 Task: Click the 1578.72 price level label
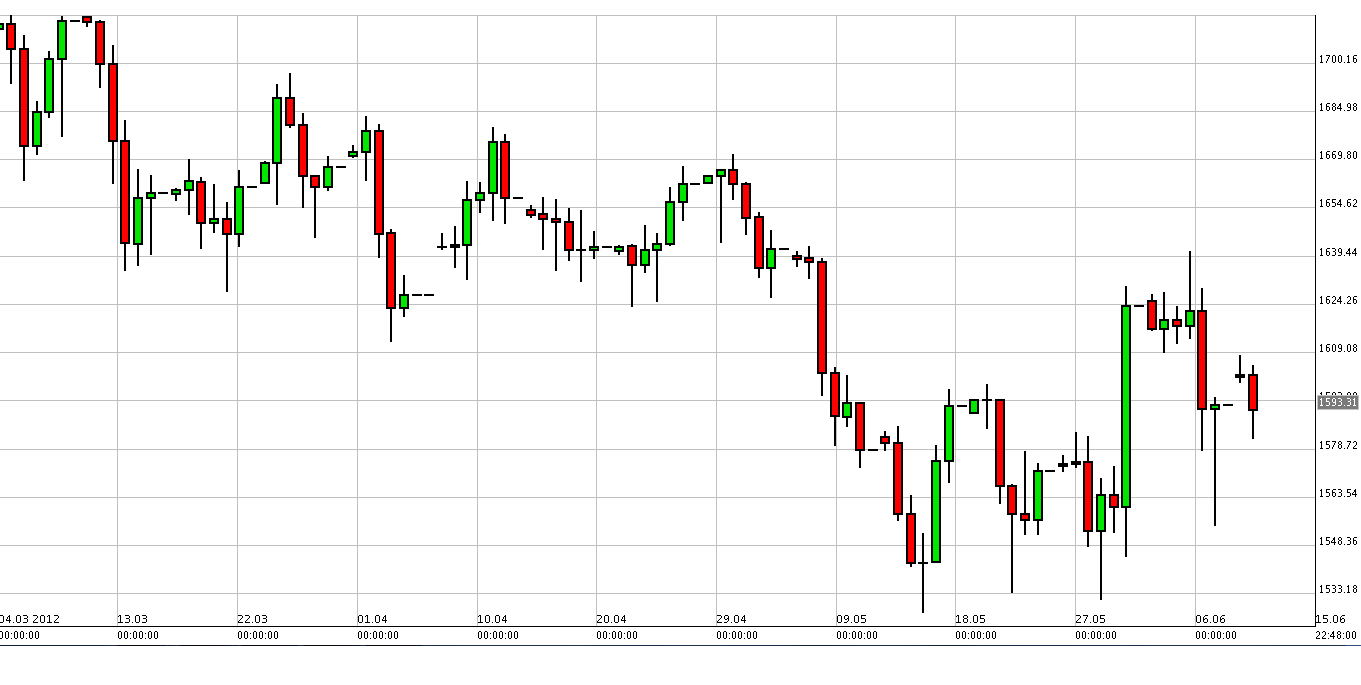1338,445
